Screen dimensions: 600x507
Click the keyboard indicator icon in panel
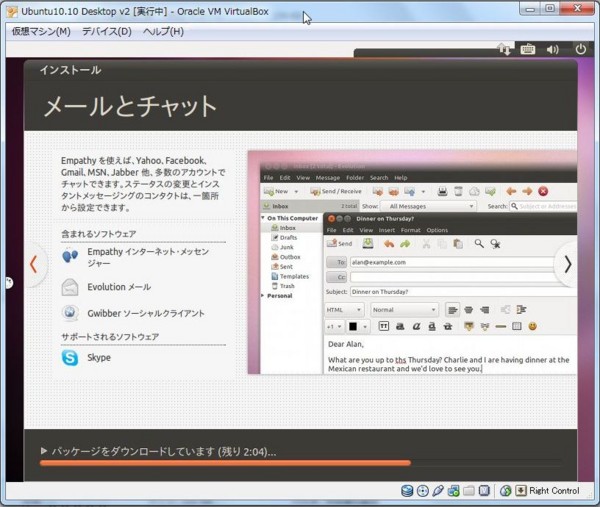[x=528, y=49]
